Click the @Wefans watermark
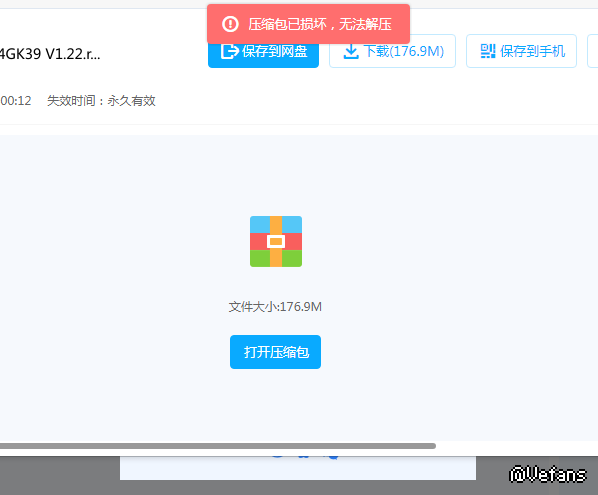Image resolution: width=598 pixels, height=495 pixels. 548,474
